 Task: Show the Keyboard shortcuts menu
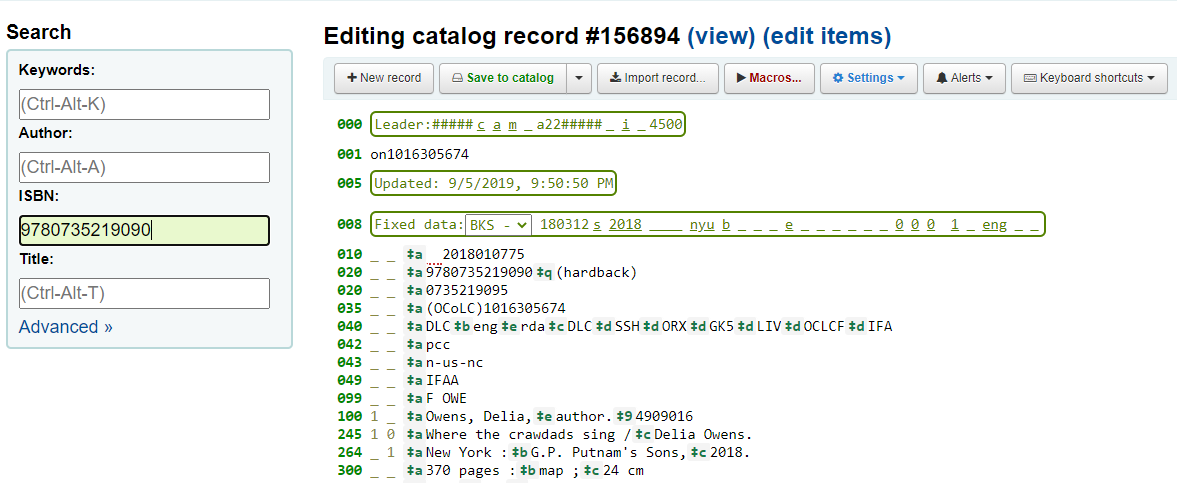1089,78
